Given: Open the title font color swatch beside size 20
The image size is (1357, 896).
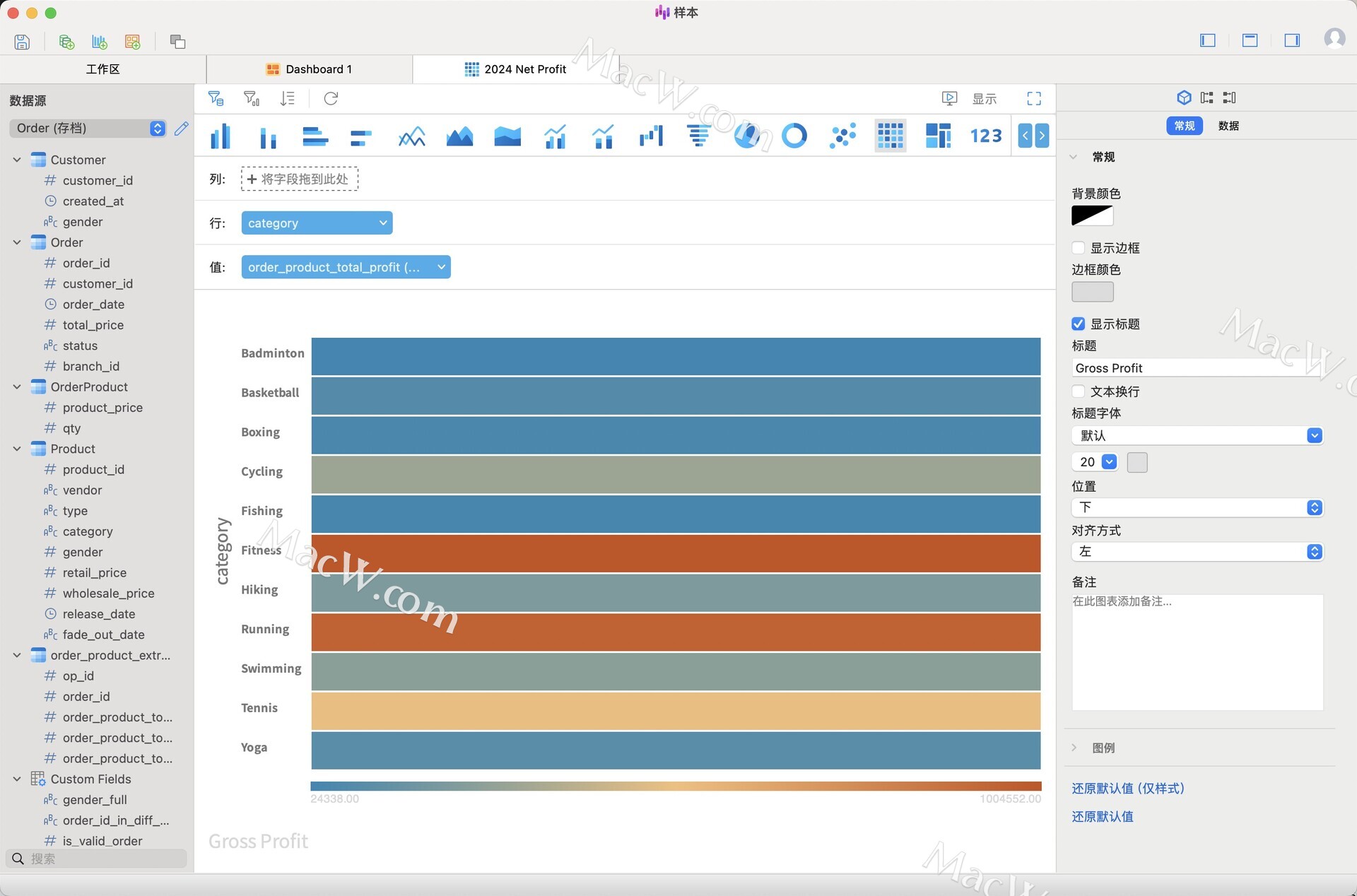Looking at the screenshot, I should 1137,462.
